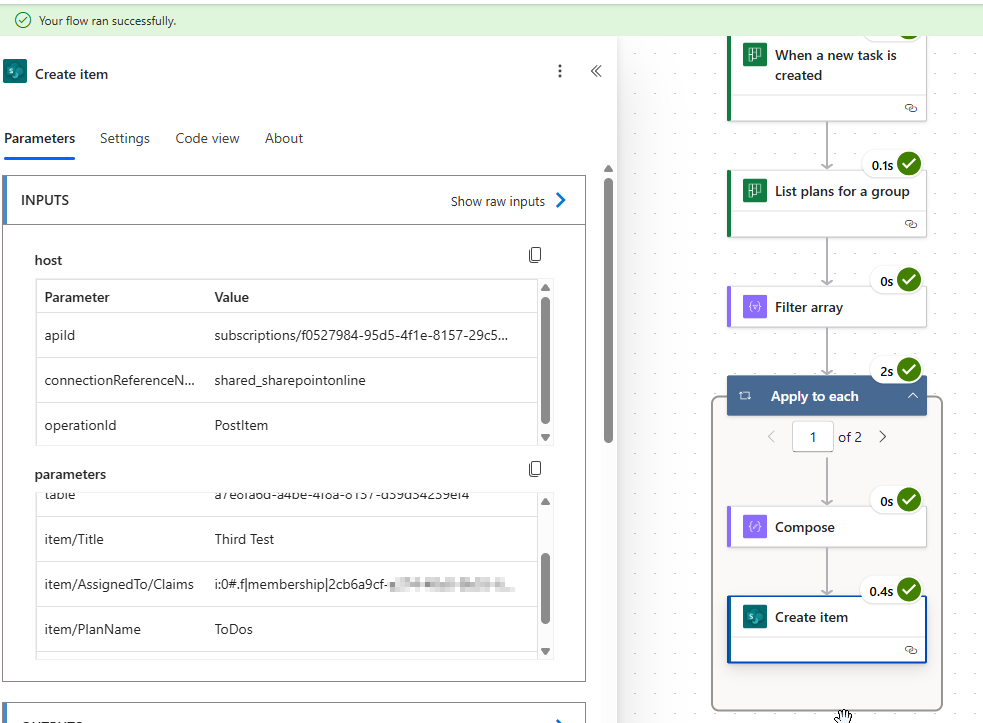The width and height of the screenshot is (983, 723).
Task: Click the Compose action icon
Action: [755, 527]
